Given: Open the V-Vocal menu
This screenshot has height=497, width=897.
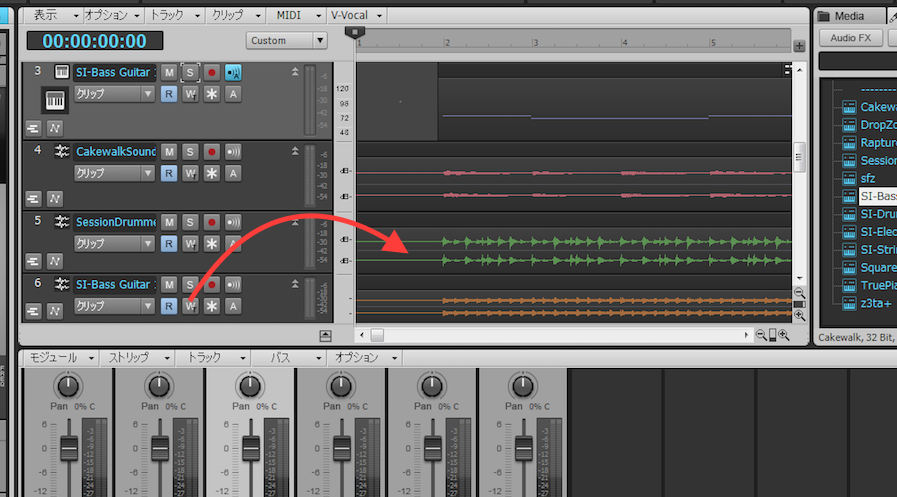Looking at the screenshot, I should [356, 15].
